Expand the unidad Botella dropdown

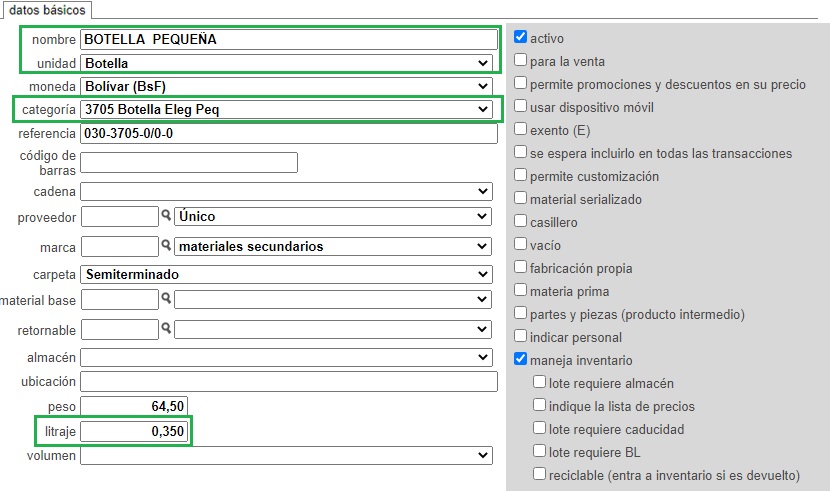(286, 63)
